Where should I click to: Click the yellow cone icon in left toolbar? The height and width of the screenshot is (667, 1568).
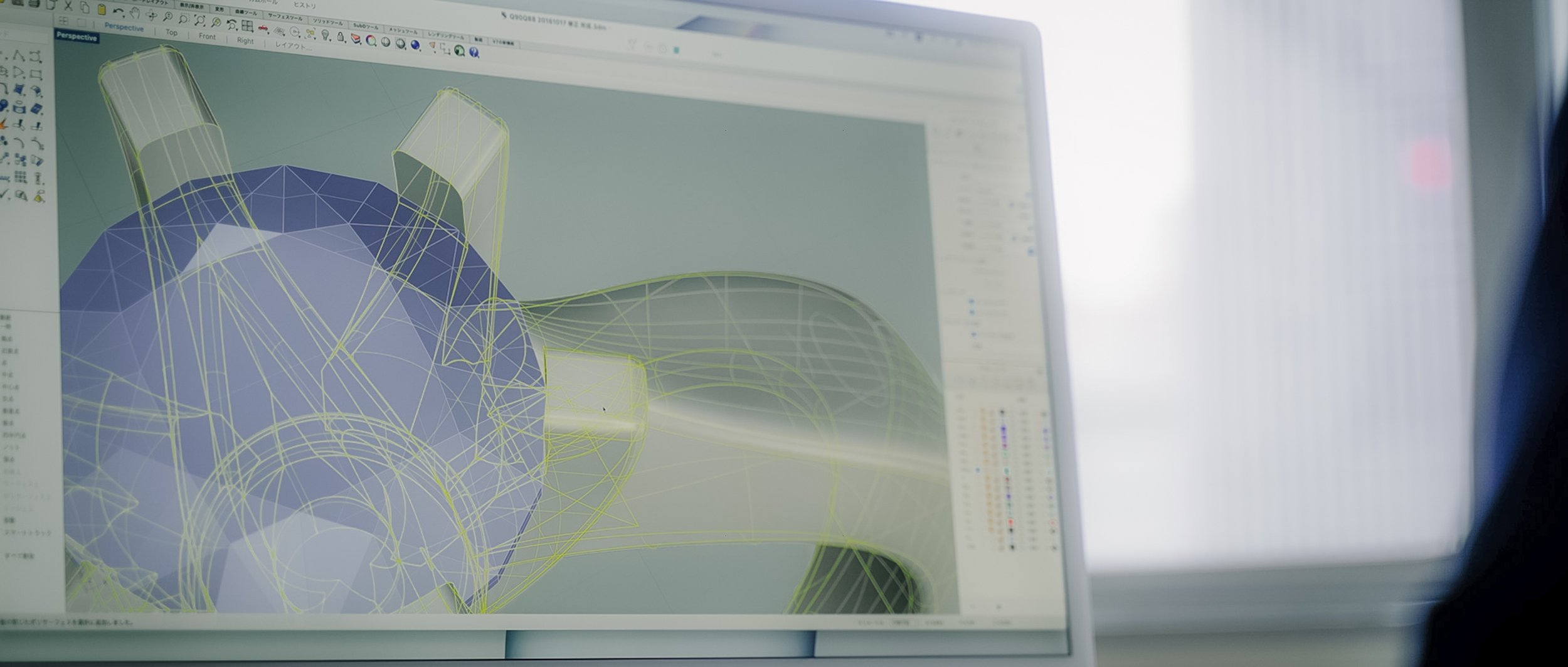tap(38, 197)
